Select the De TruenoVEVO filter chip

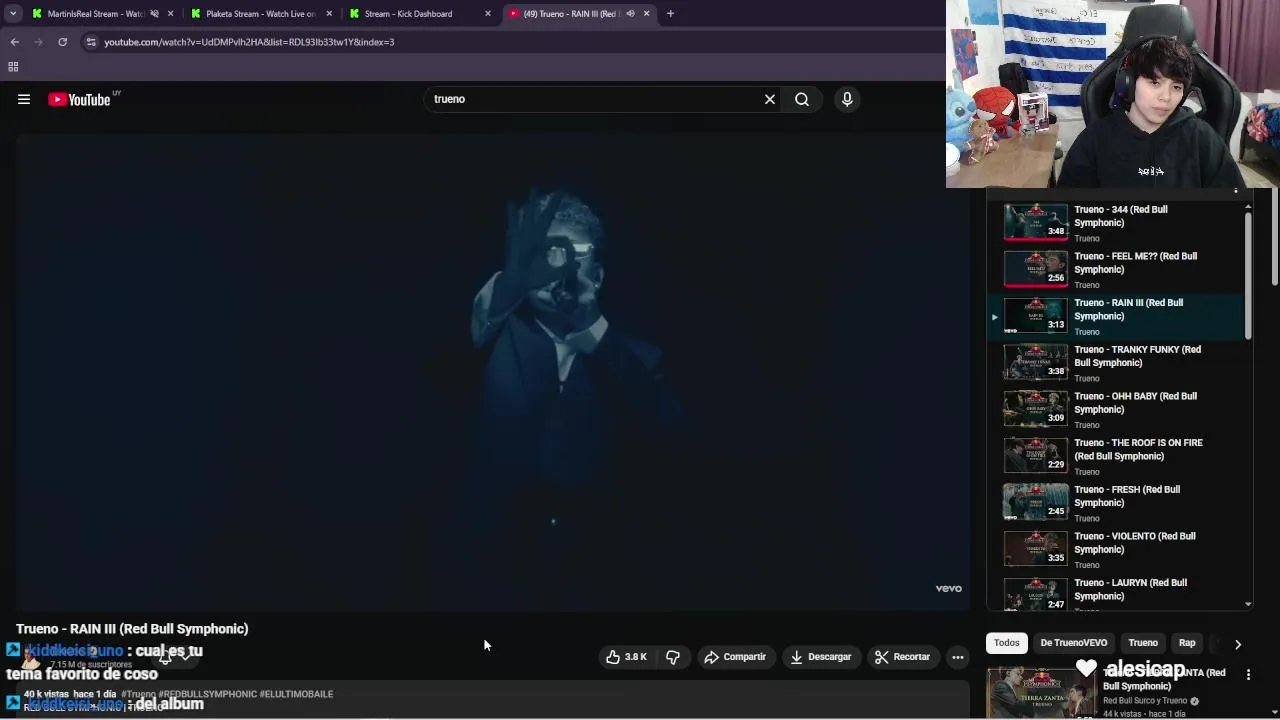coord(1073,643)
